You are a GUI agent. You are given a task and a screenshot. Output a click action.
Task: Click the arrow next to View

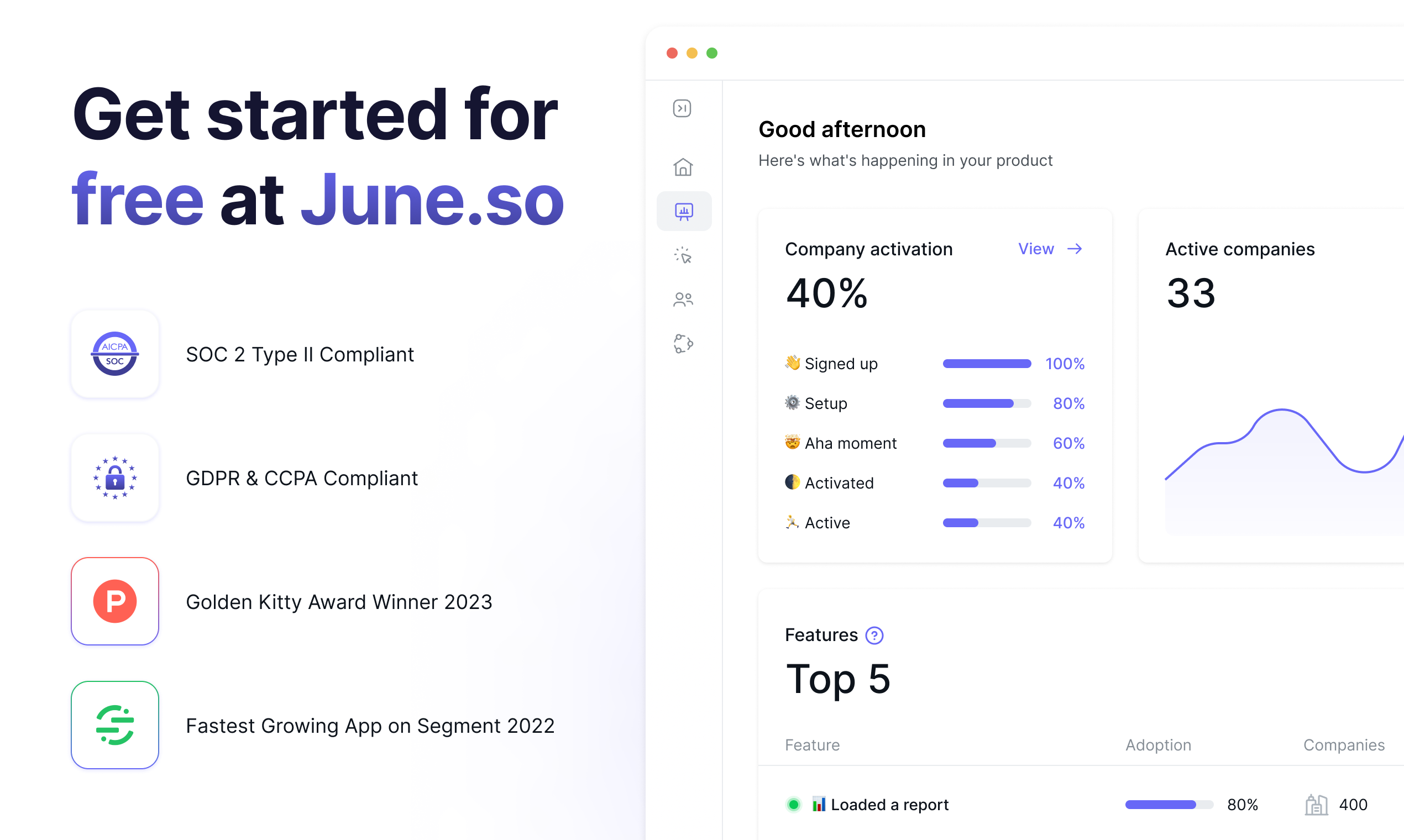[1075, 249]
